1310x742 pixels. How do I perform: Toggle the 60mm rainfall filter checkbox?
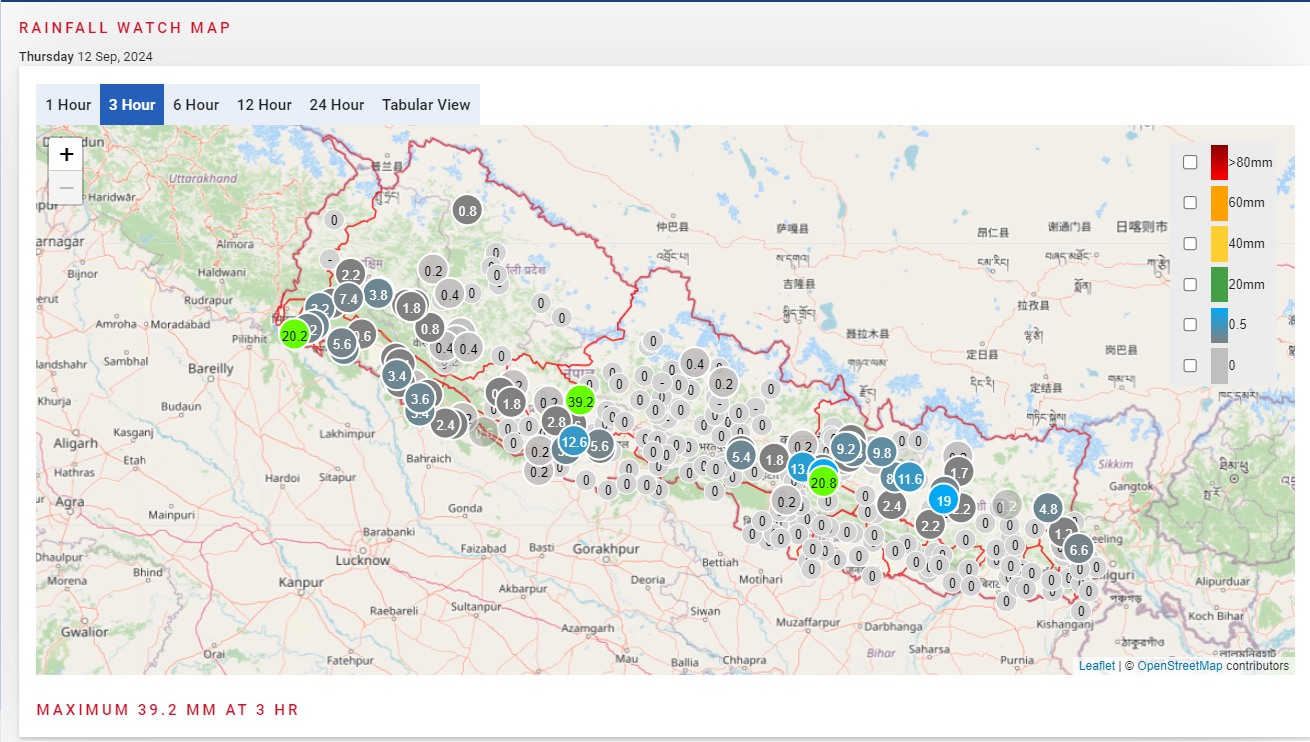pos(1190,202)
